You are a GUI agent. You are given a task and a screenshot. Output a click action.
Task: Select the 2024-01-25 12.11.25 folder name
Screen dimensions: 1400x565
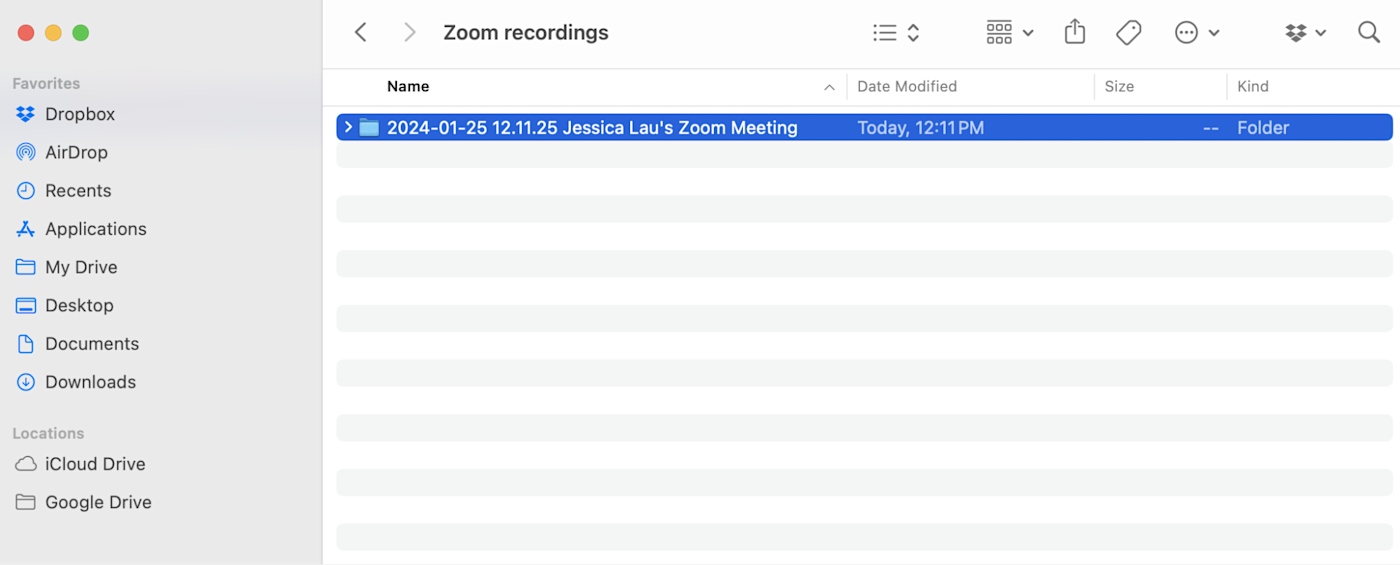tap(592, 127)
